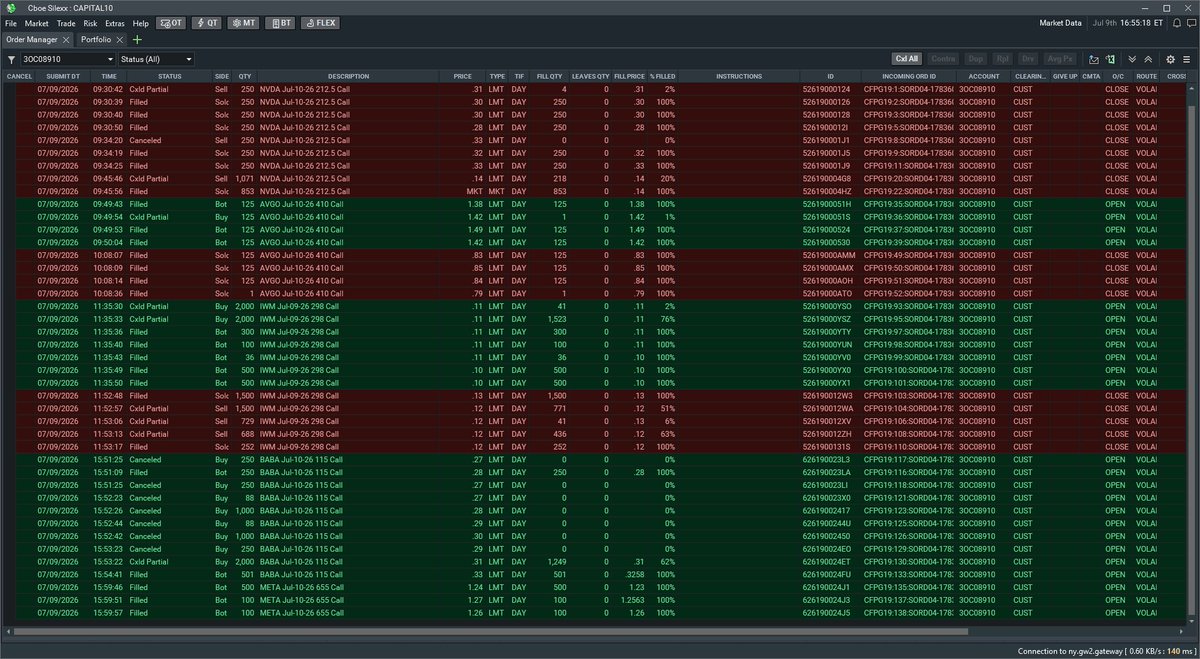
Task: Open the MT ticket button
Action: (243, 23)
